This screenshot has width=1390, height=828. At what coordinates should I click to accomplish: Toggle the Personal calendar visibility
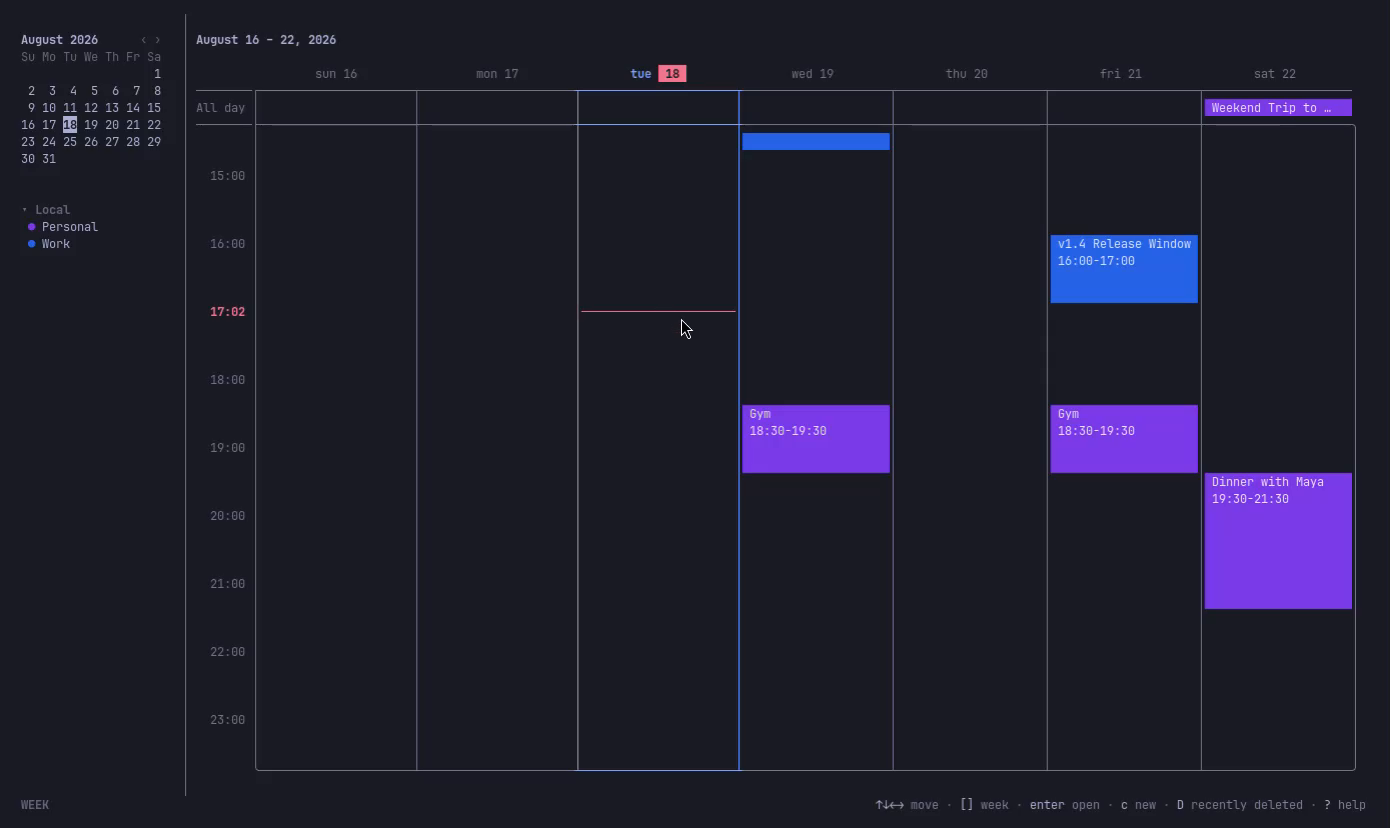click(63, 227)
